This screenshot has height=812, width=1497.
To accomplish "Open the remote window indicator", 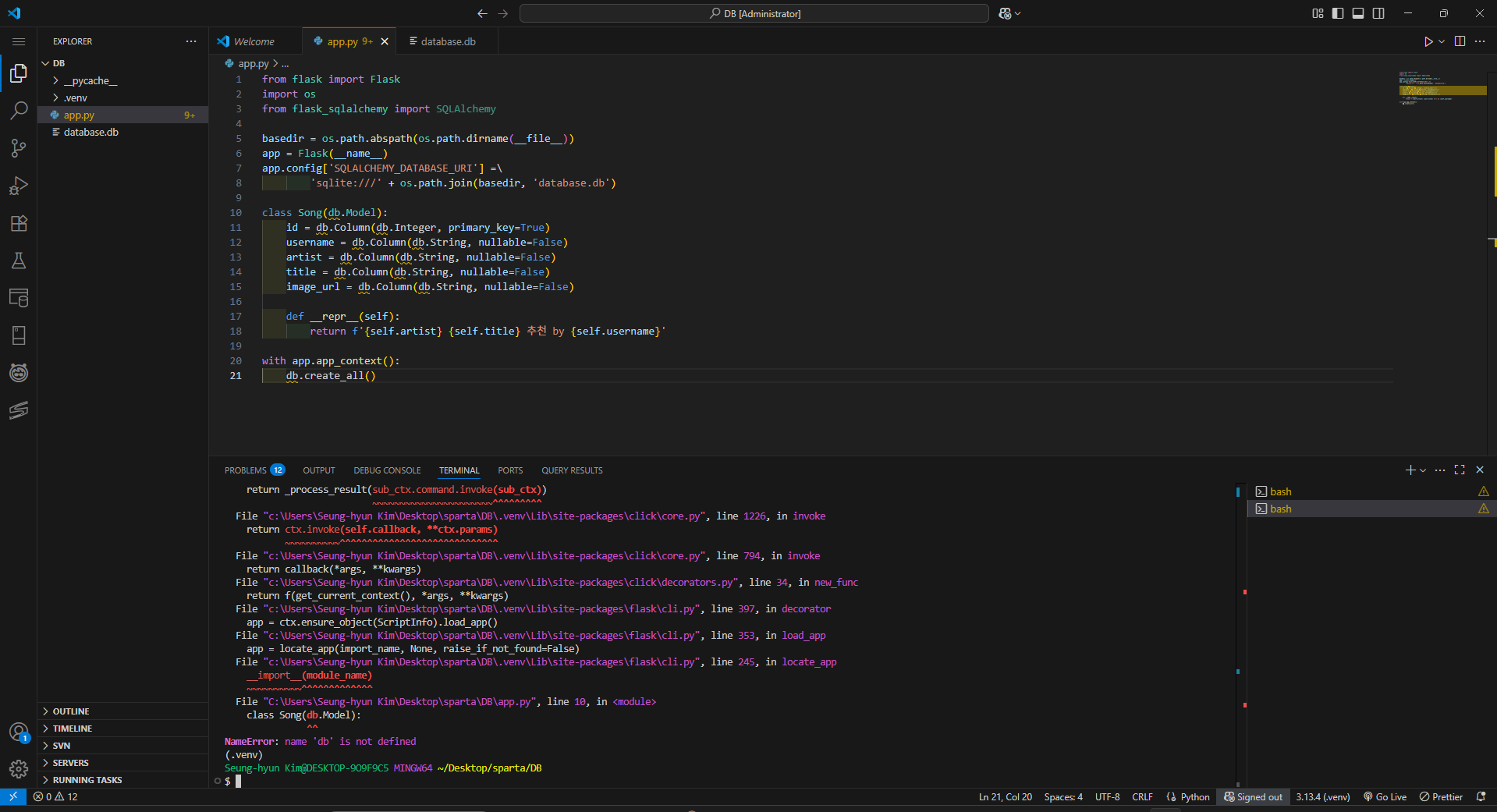I will 13,797.
